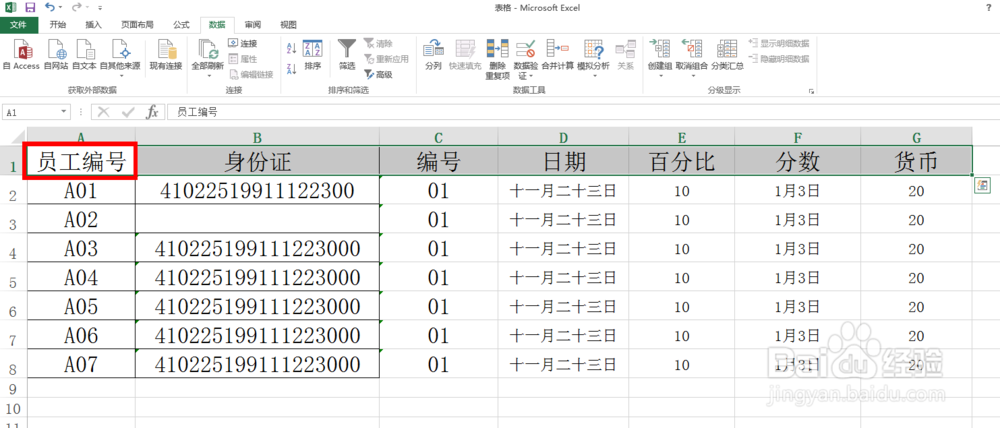Click the Quick Analysis button beside G1
Screen dimensions: 1000x428
982,185
